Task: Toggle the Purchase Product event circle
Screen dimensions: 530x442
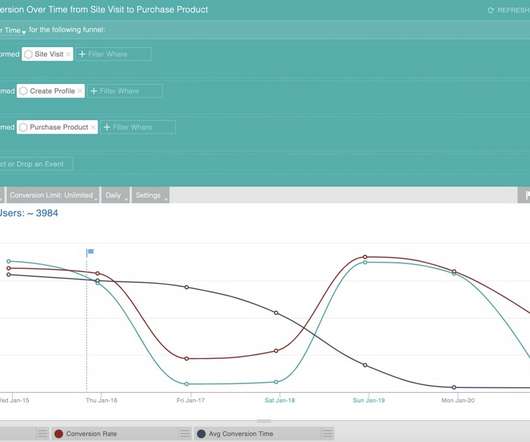Action: pos(23,127)
